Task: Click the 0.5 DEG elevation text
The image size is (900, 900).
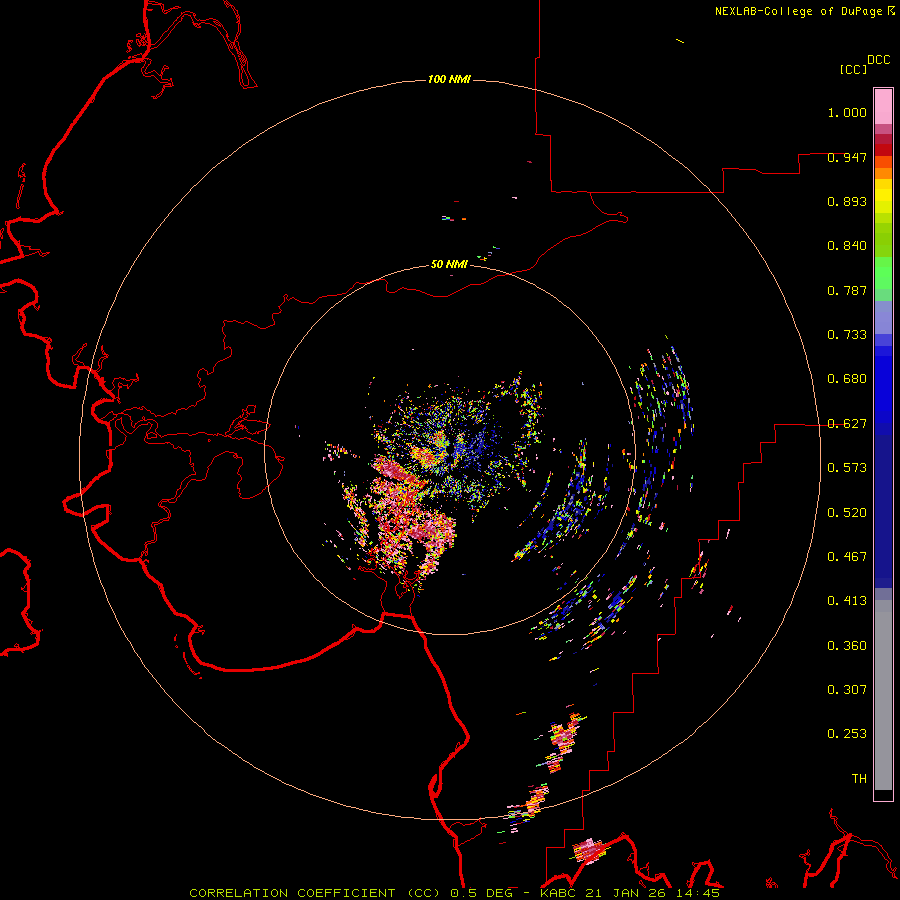Action: pos(482,893)
